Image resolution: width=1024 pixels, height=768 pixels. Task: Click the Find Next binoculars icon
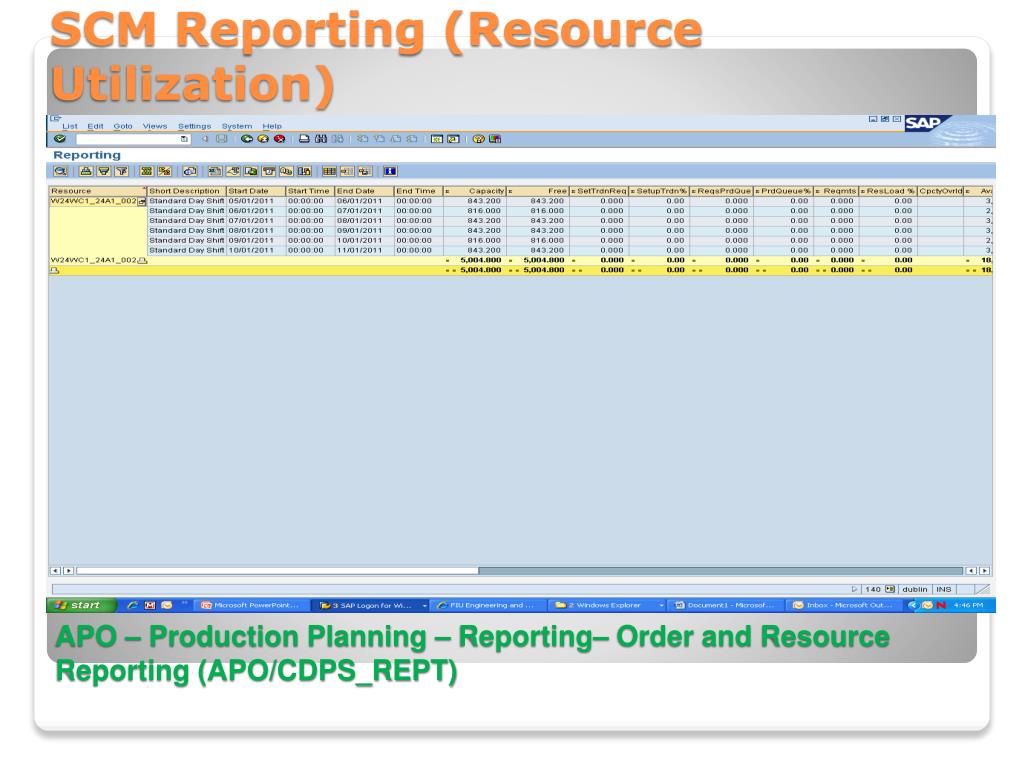point(337,139)
